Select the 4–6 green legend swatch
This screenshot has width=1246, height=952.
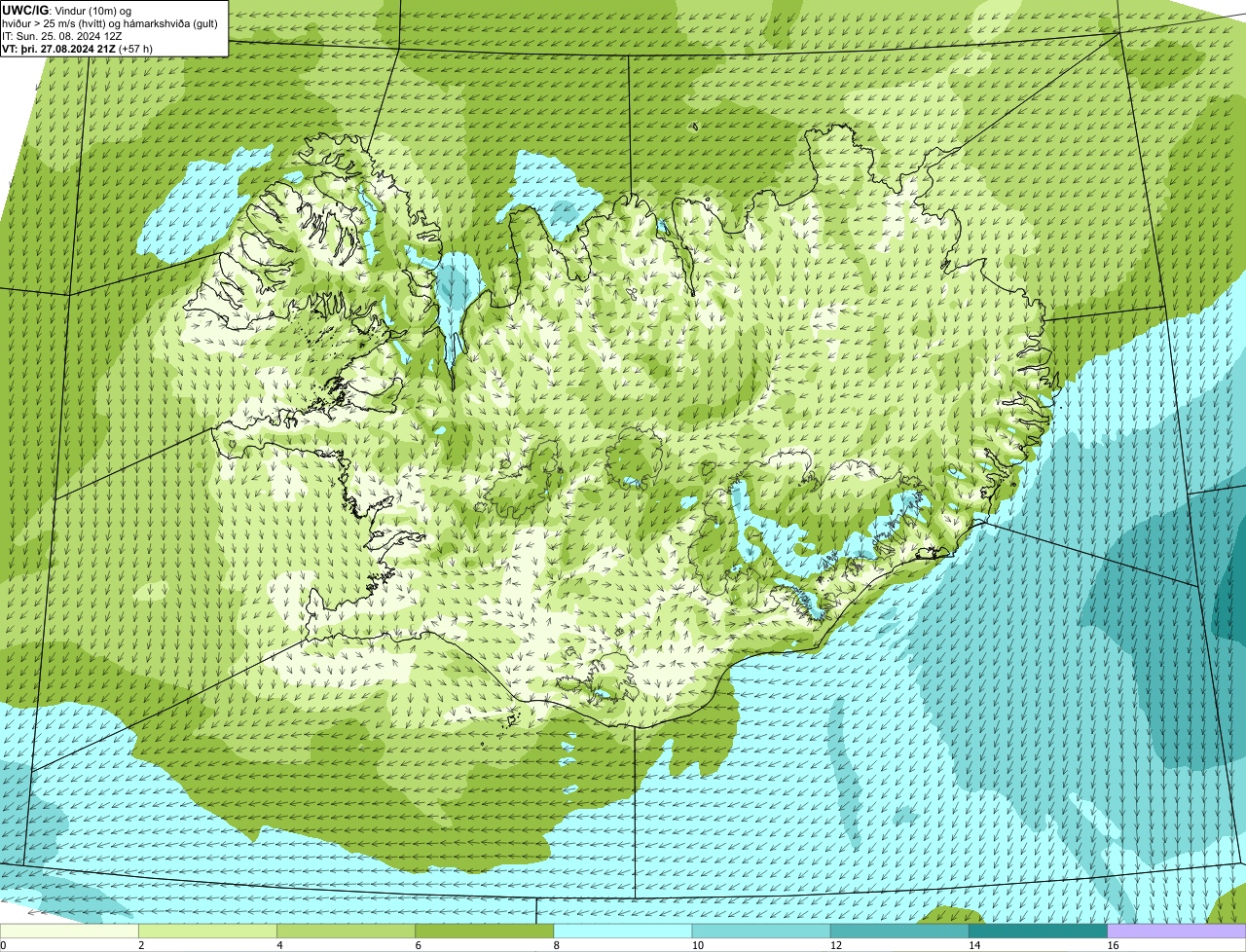coord(348,932)
